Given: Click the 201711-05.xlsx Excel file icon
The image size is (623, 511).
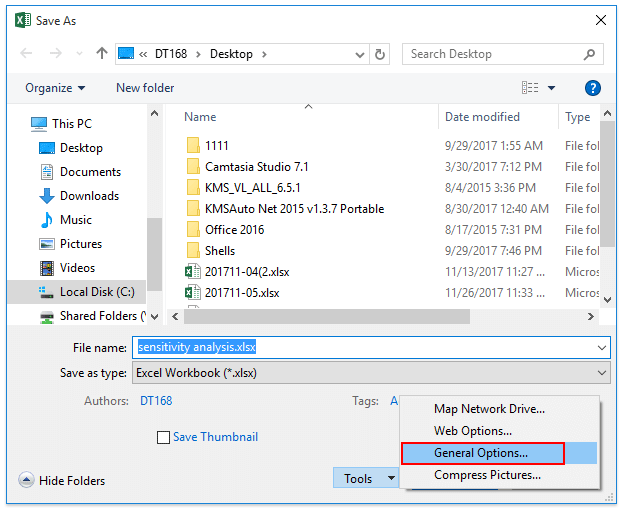Looking at the screenshot, I should [x=193, y=293].
